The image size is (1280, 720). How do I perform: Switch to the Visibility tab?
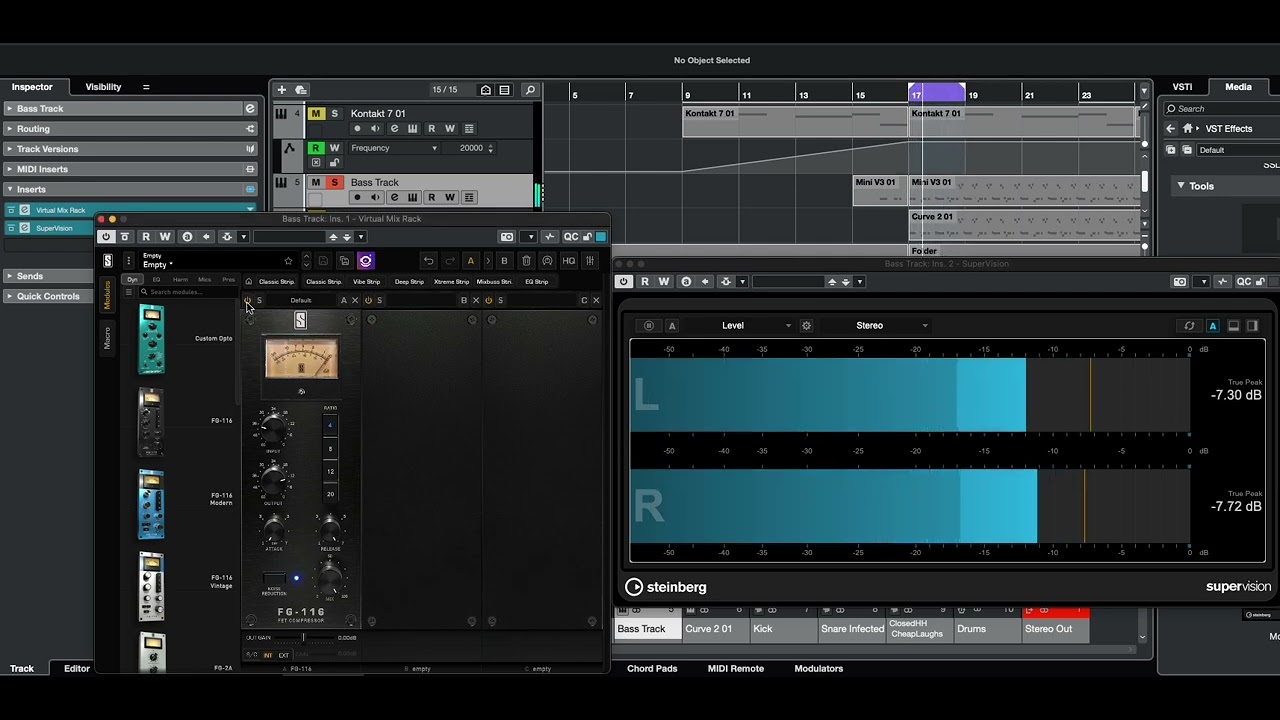(103, 87)
